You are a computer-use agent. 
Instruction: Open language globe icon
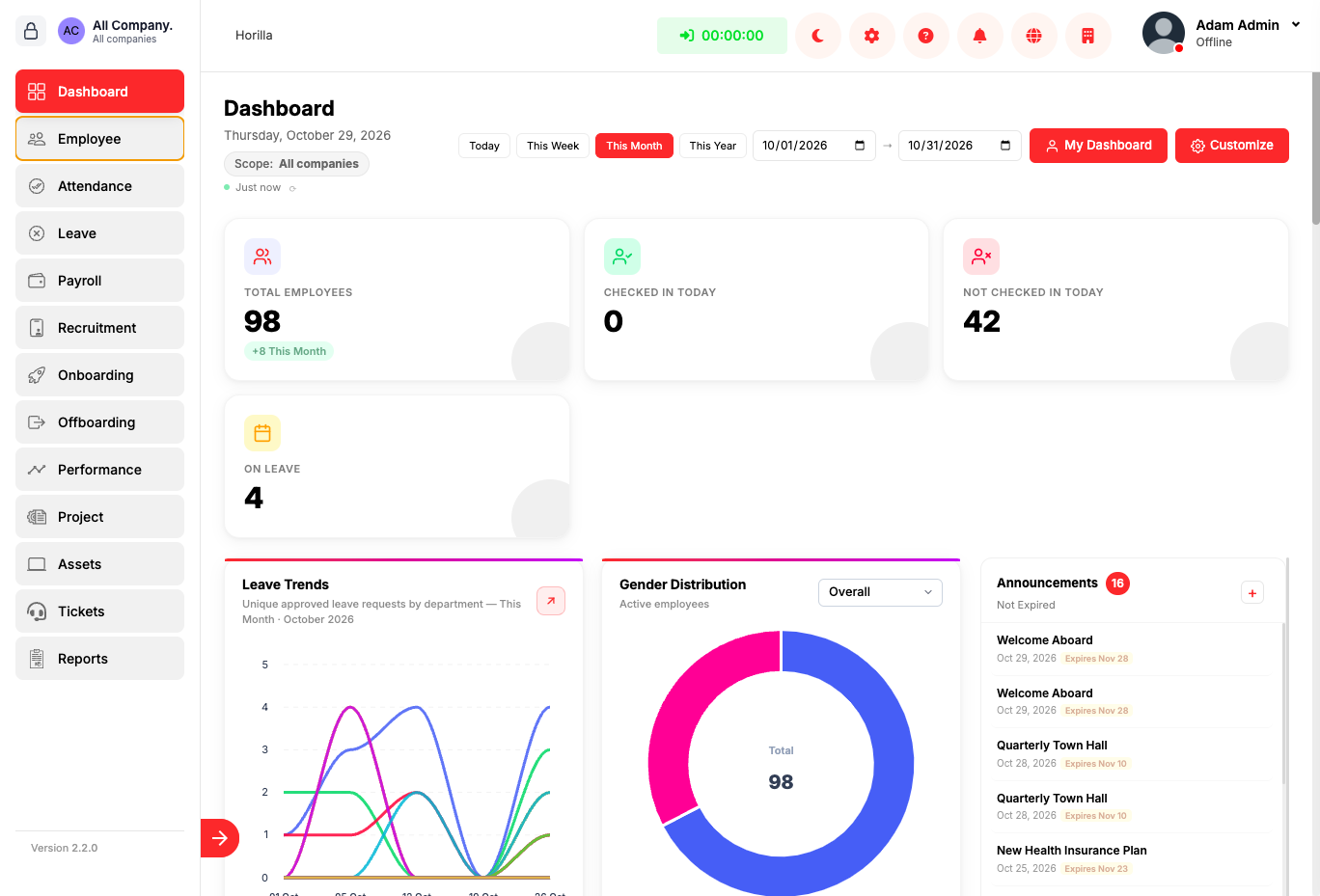[x=1034, y=36]
